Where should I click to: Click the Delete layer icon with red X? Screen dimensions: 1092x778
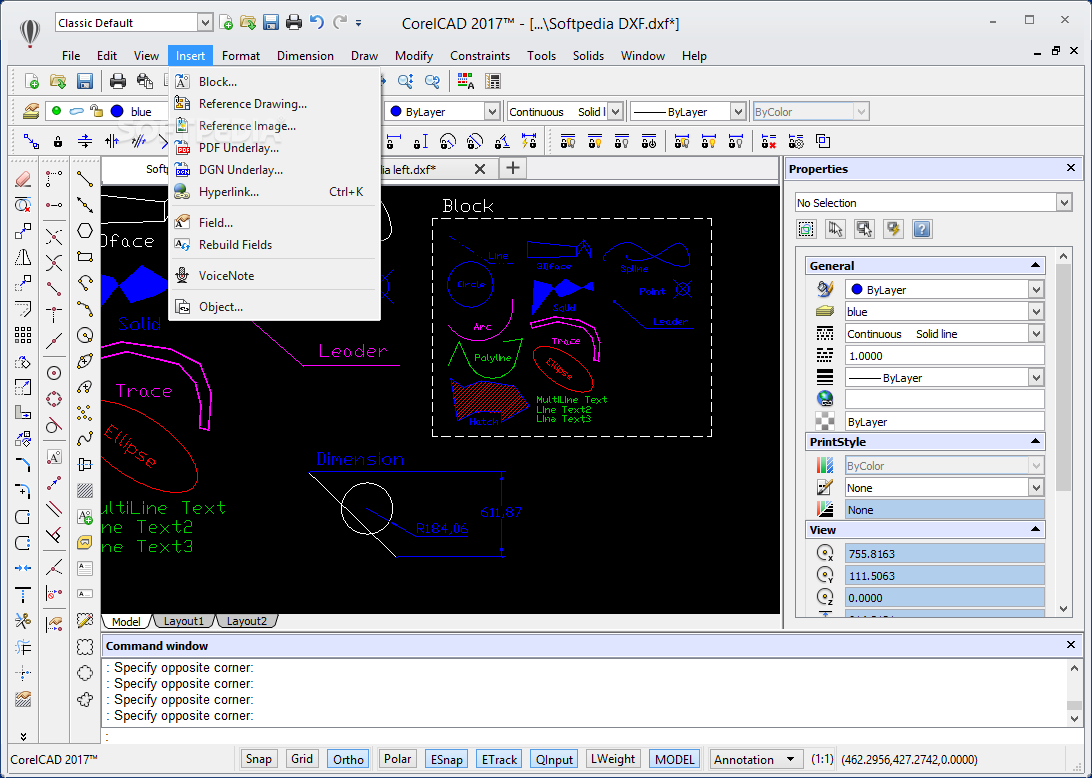(x=769, y=141)
